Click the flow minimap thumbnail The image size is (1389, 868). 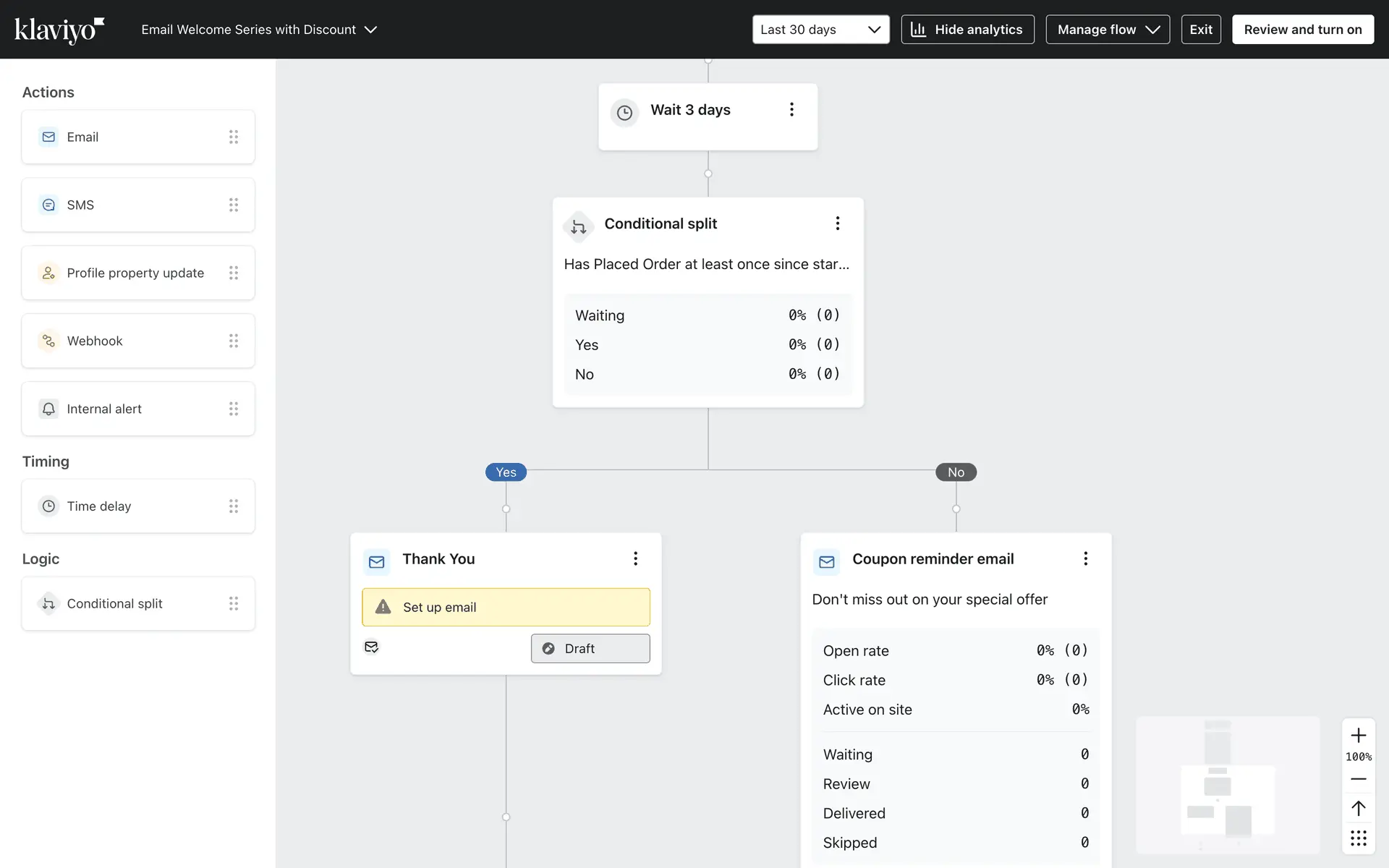click(1228, 785)
